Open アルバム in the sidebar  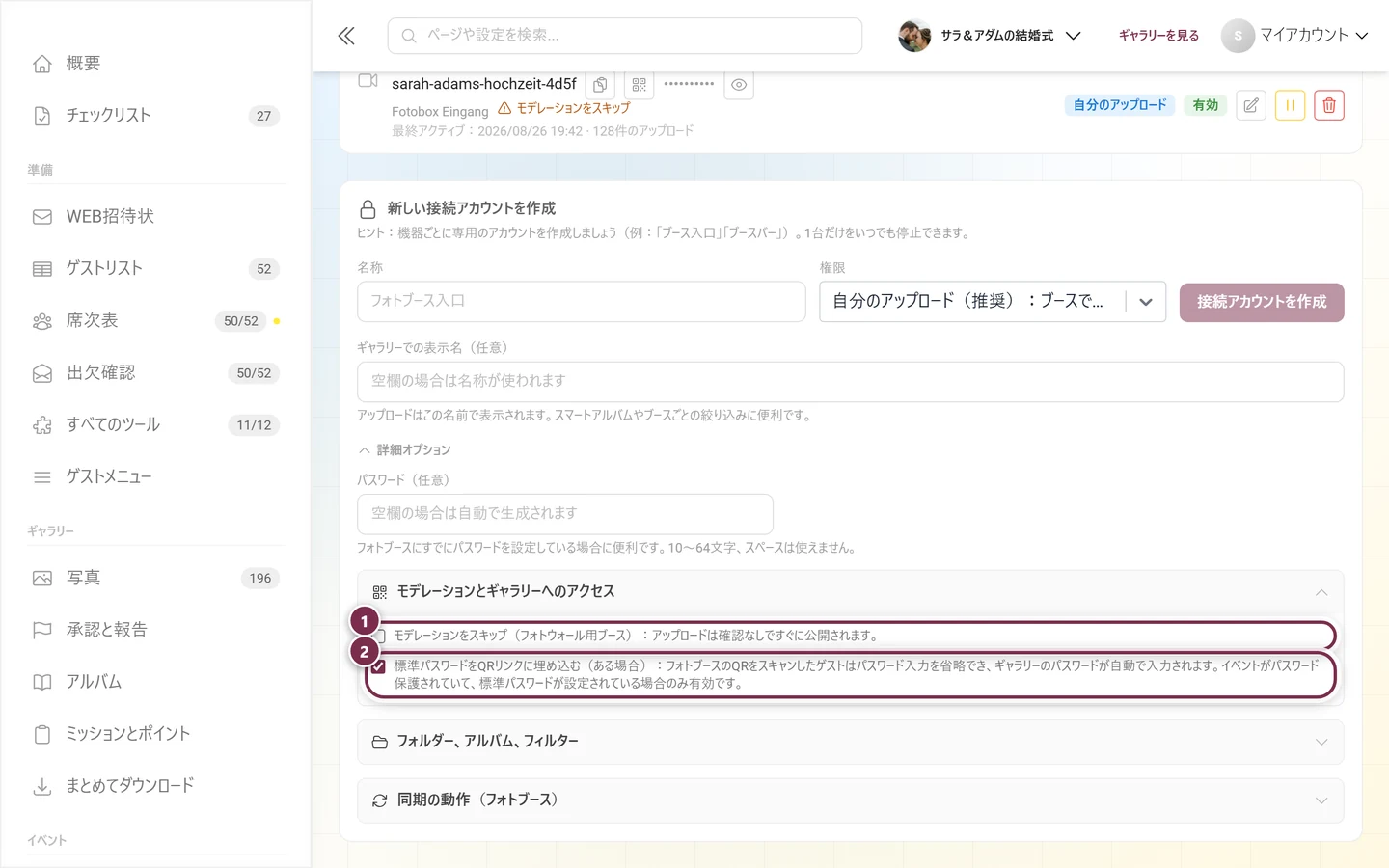tap(156, 683)
